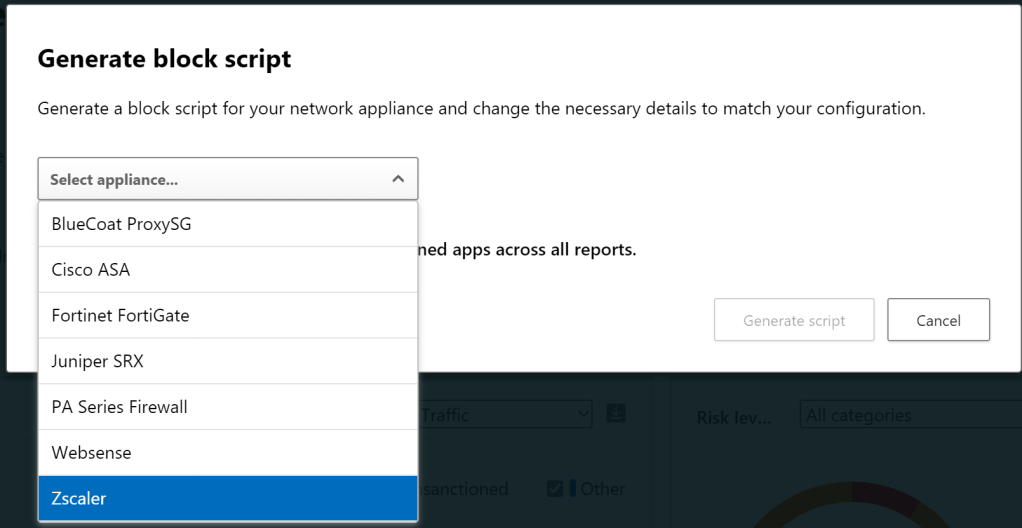Click the Risk level label
The width and height of the screenshot is (1022, 528).
733,417
